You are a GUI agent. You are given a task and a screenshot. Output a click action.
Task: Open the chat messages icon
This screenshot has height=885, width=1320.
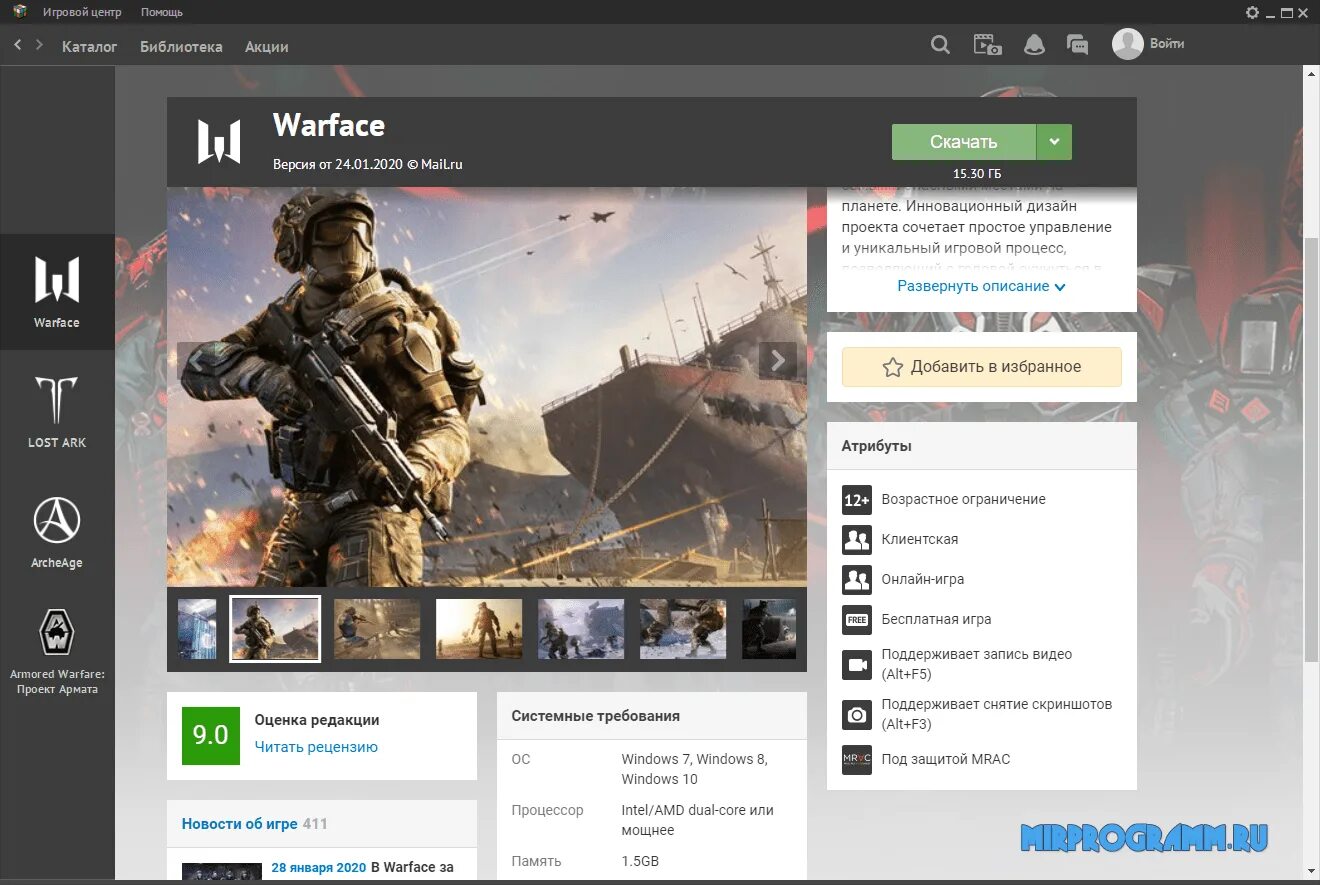click(1077, 45)
